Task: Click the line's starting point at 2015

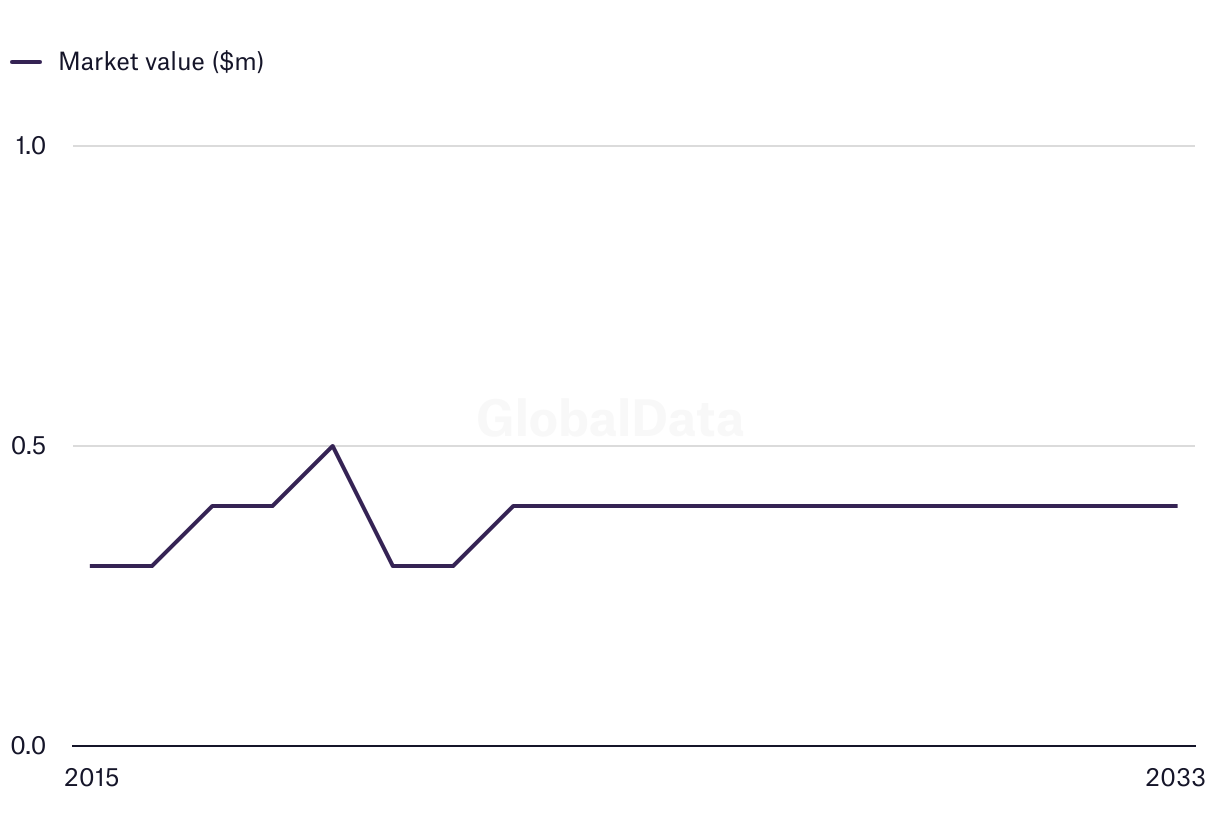Action: (92, 566)
